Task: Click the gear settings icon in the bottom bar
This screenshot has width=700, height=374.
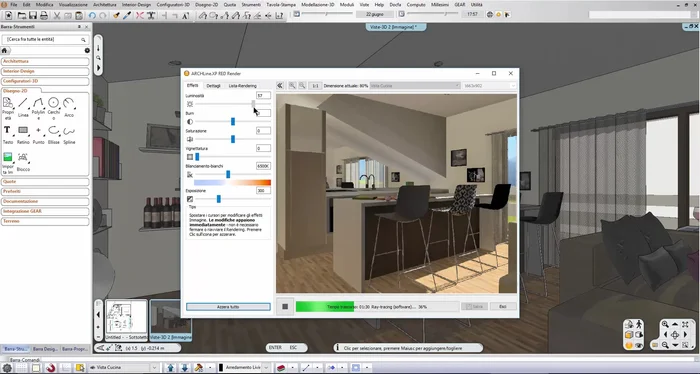Action: pos(7,368)
